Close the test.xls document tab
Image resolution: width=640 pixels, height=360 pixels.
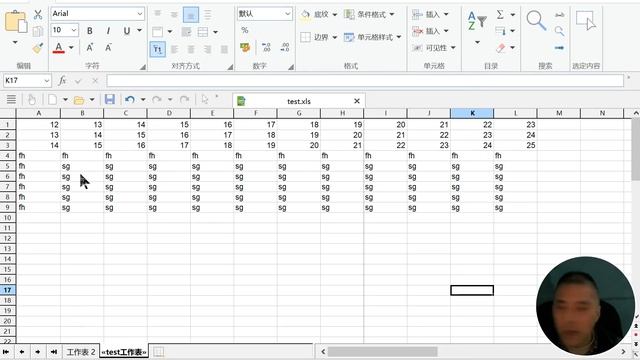357,101
